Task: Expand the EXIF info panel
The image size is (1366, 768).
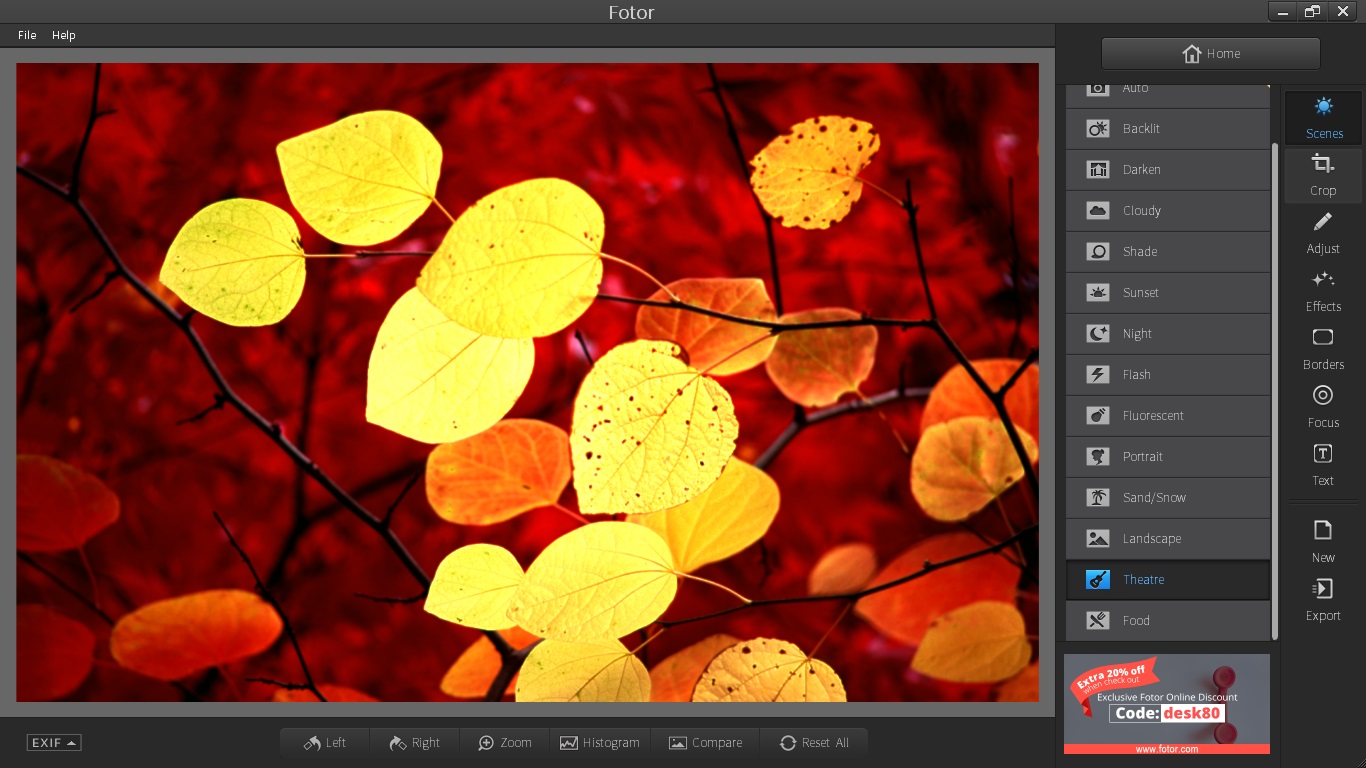Action: 54,742
